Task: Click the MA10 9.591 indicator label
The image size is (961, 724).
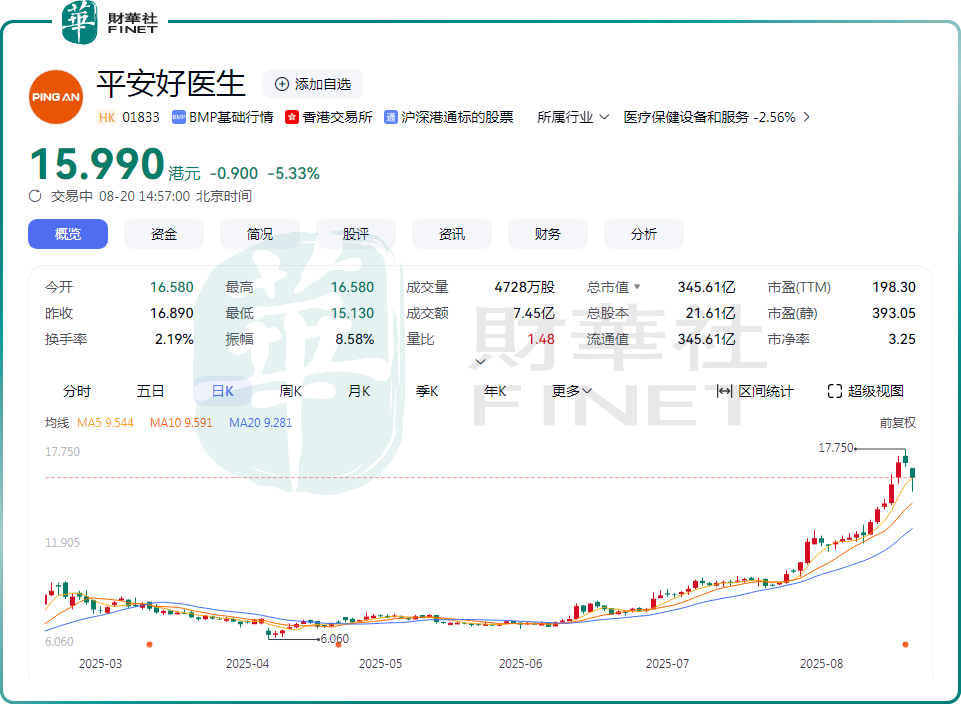Action: (181, 422)
